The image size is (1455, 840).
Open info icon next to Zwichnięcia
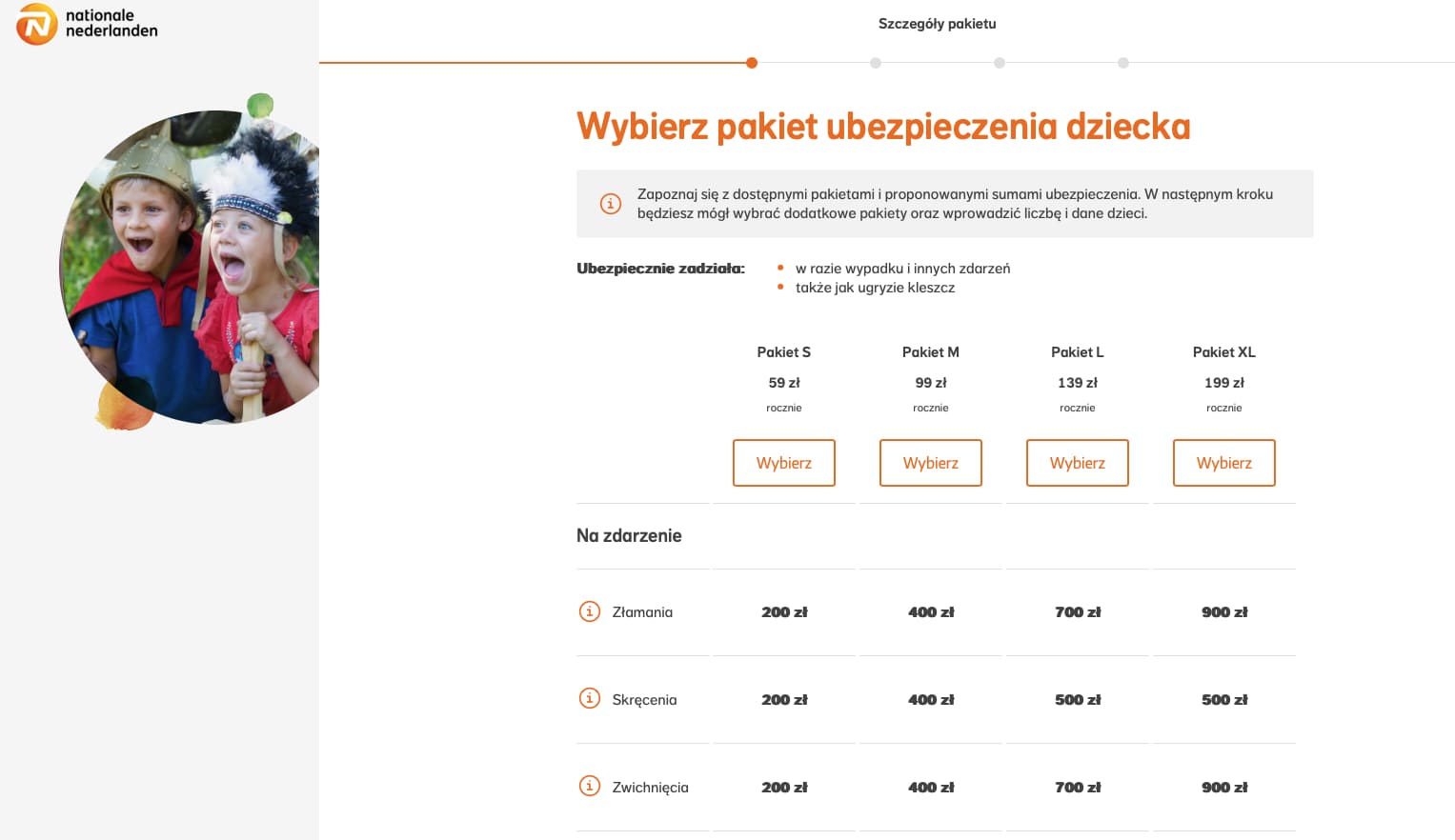590,786
